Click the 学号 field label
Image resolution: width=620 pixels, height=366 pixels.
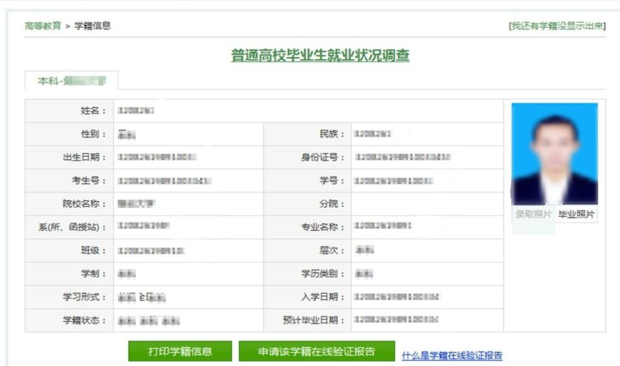click(x=332, y=181)
